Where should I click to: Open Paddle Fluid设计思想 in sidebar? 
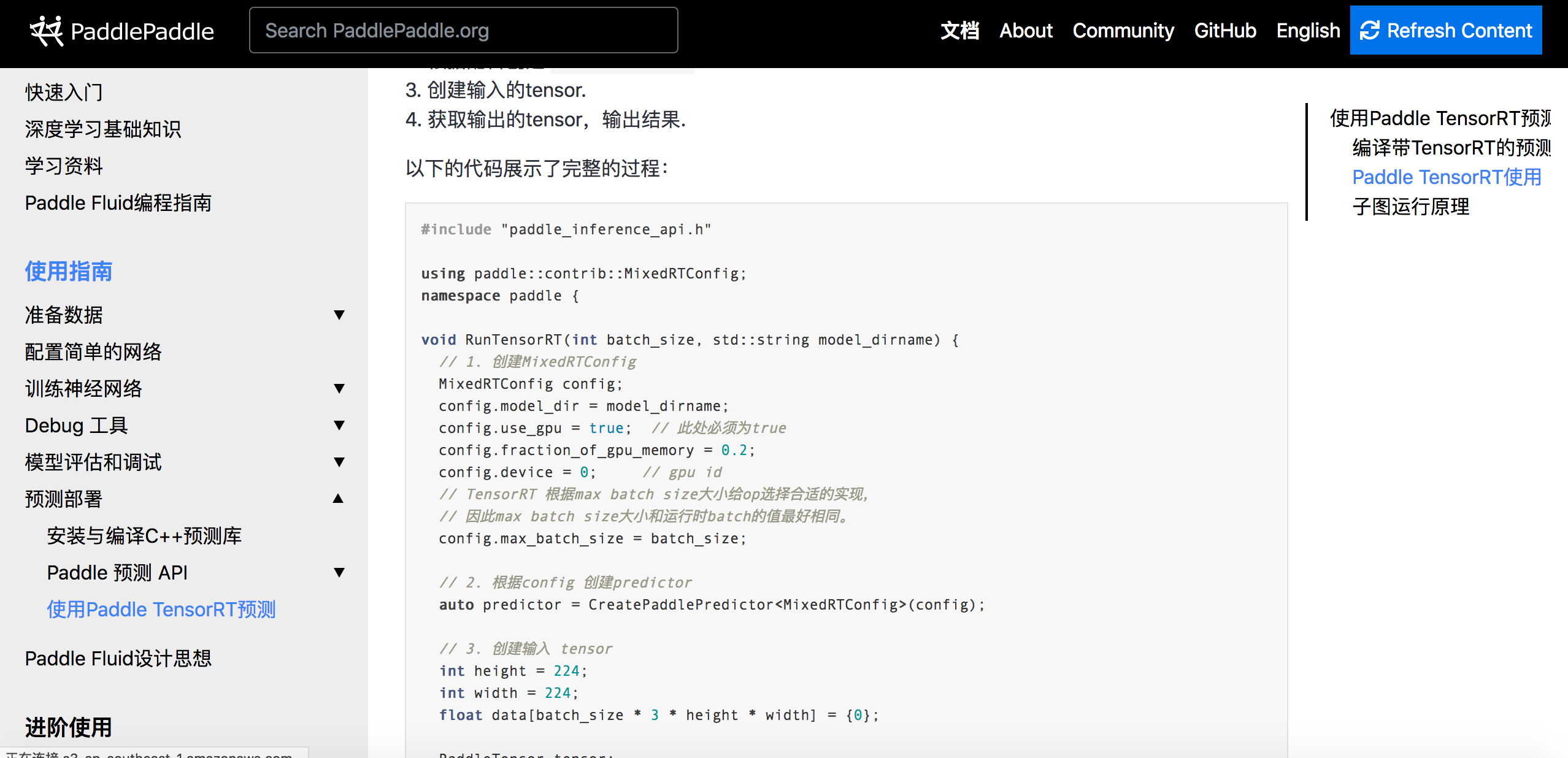click(x=118, y=659)
